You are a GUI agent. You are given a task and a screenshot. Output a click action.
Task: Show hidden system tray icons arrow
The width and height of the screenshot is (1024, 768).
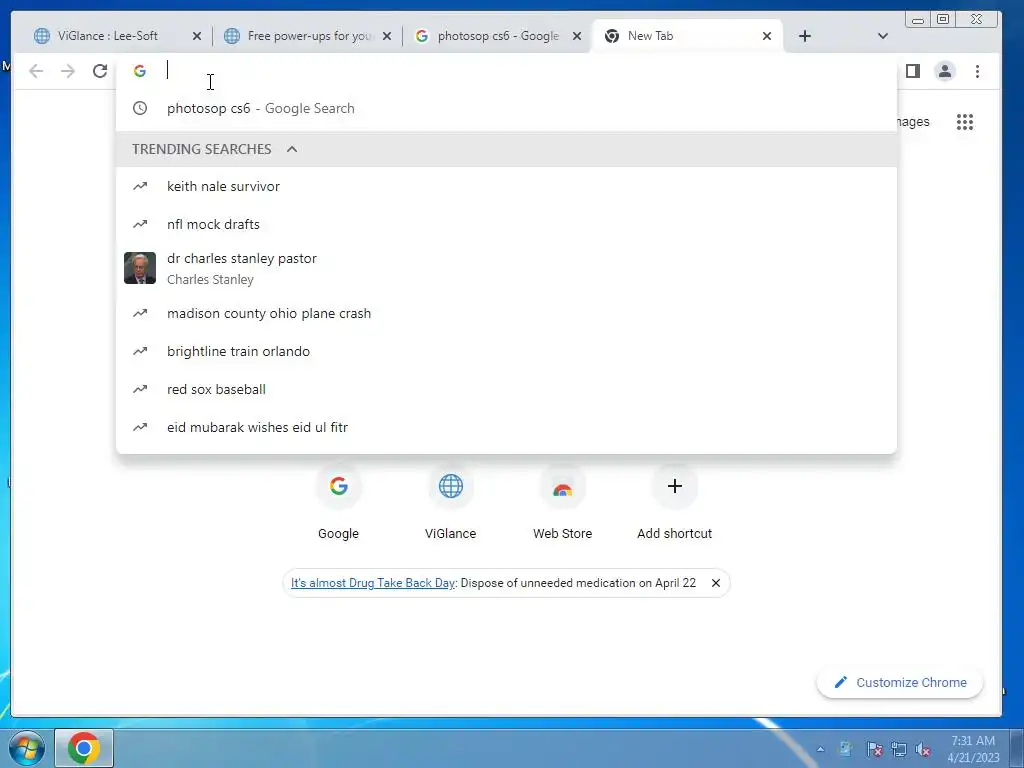click(821, 749)
